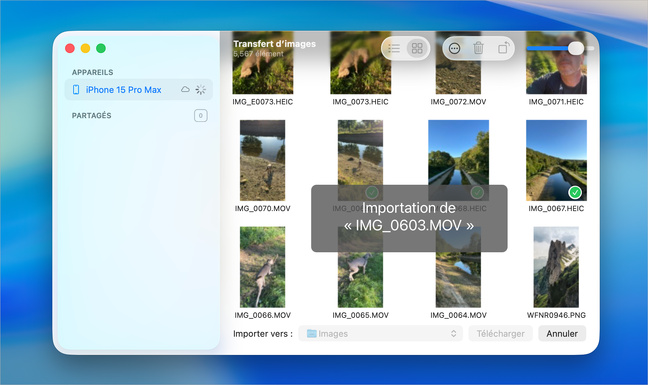Click the trash delete icon
Image resolution: width=648 pixels, height=385 pixels.
[478, 48]
